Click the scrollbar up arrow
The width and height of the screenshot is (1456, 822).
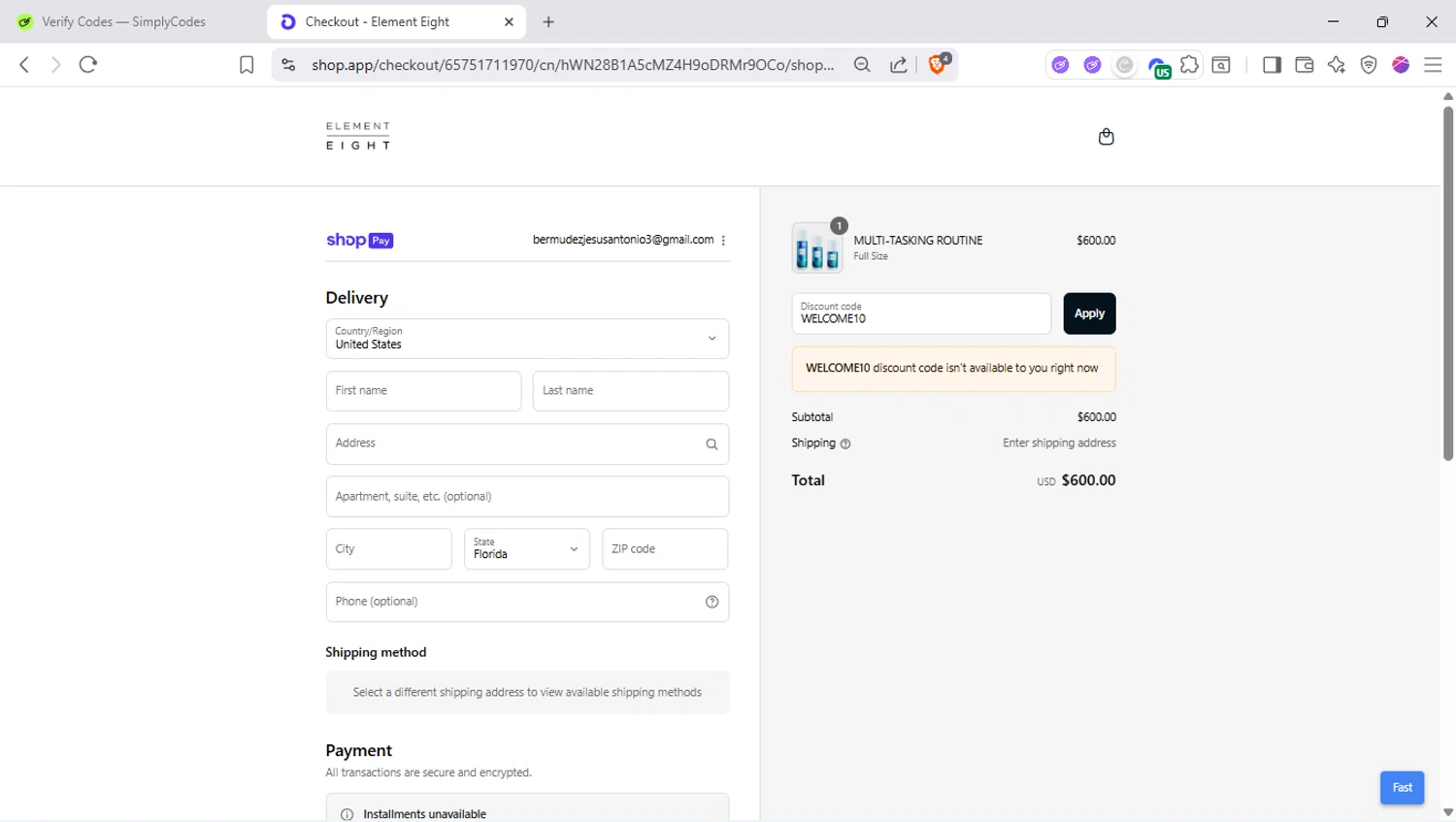point(1447,96)
